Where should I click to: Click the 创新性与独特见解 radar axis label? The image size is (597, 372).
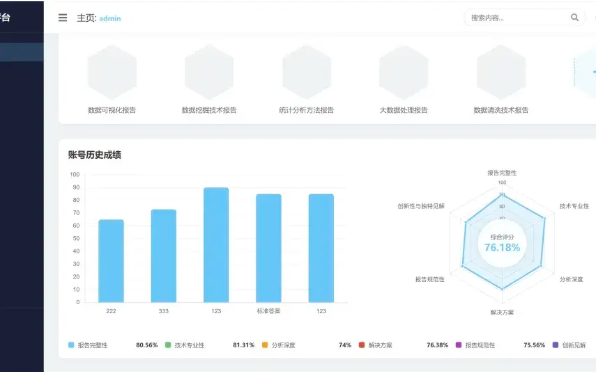[421, 206]
